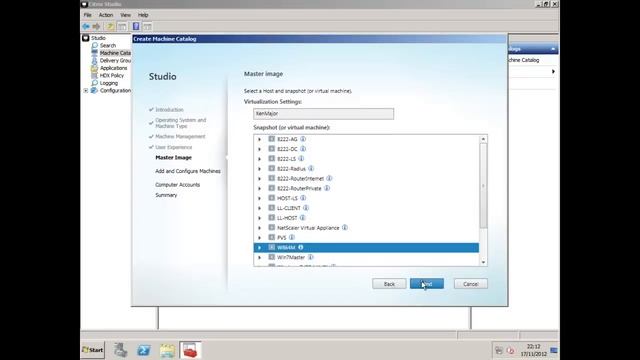640x360 pixels.
Task: Expand the 8222-Radius snapshot tree
Action: (260, 169)
